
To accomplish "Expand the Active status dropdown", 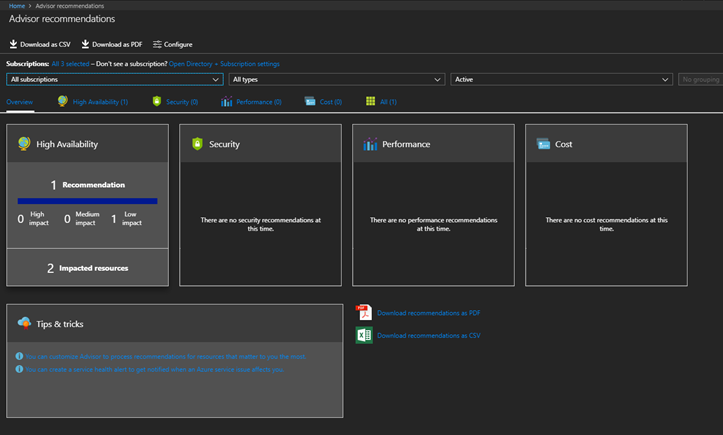I will [x=561, y=79].
